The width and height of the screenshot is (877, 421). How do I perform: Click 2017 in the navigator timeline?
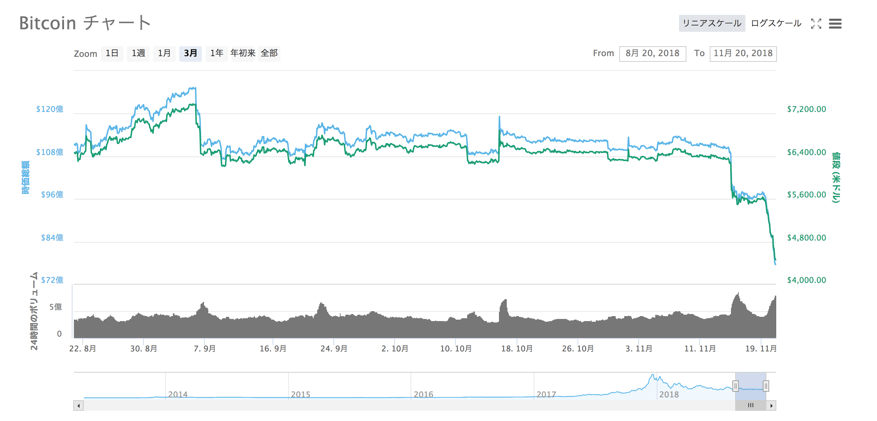tap(546, 394)
